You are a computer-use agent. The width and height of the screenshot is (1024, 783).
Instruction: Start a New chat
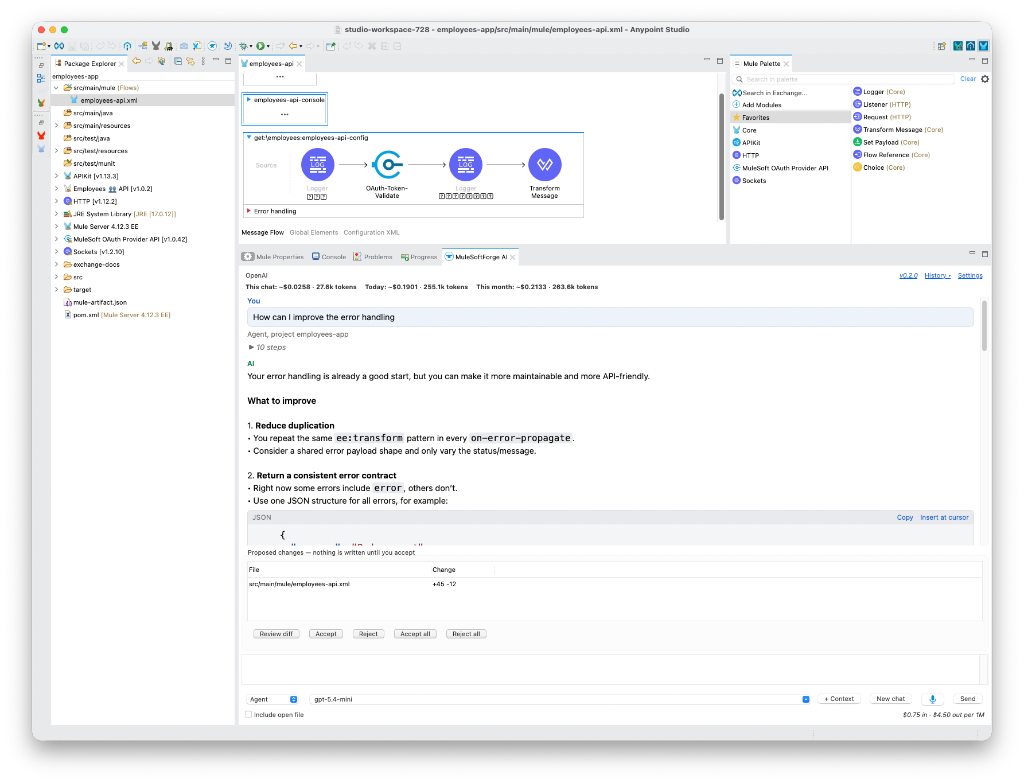(891, 699)
